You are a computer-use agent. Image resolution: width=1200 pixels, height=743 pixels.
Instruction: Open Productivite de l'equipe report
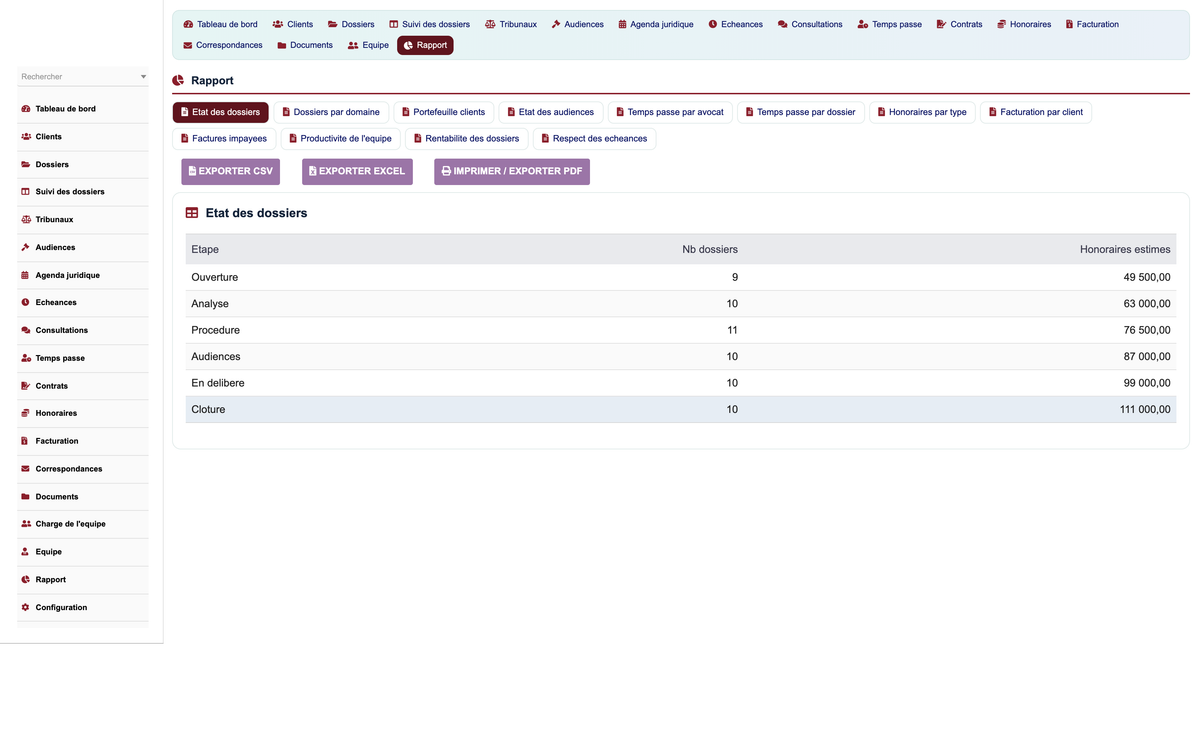(341, 139)
